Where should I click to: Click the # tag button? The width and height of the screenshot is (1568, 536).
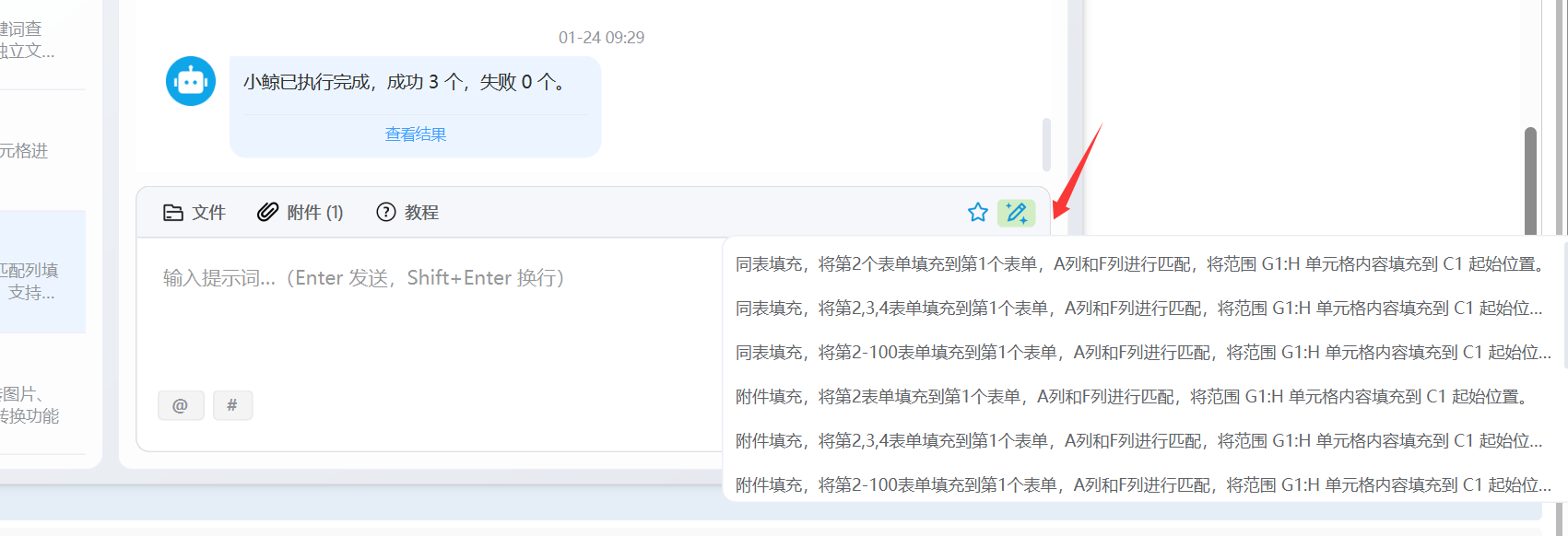tap(232, 405)
